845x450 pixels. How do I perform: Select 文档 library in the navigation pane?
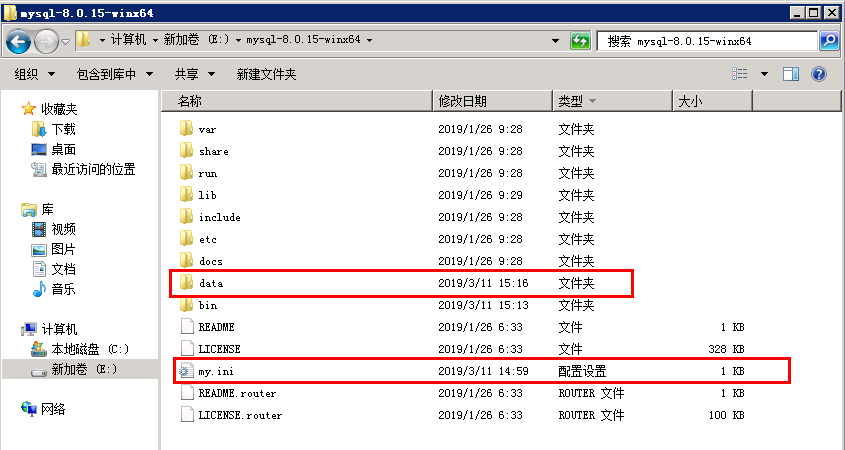pos(63,269)
